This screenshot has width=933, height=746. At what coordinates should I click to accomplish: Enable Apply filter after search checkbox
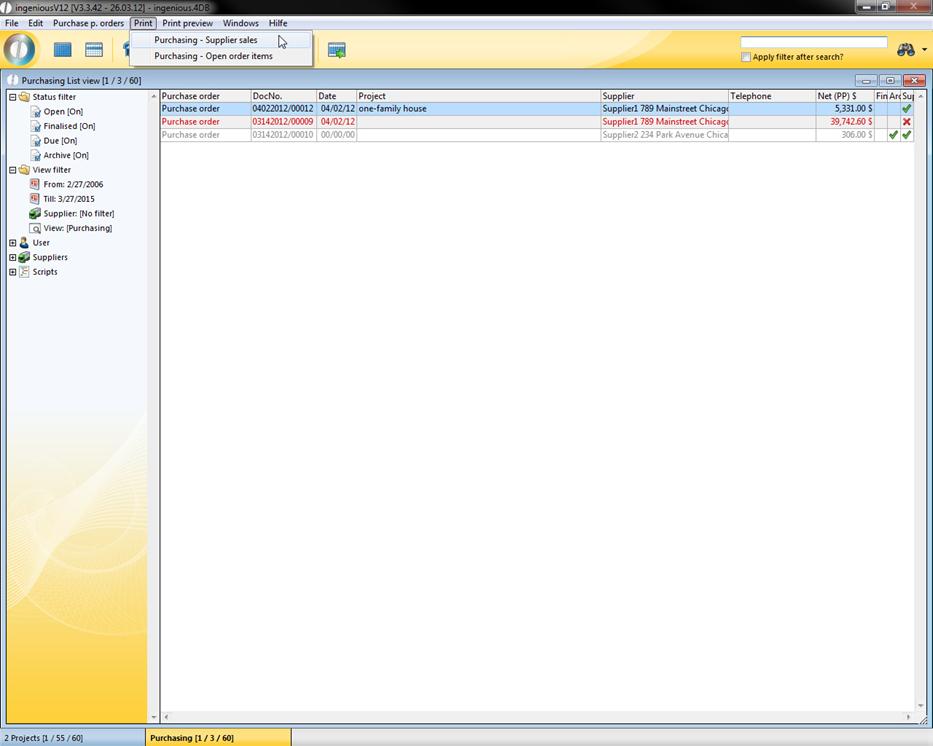pyautogui.click(x=746, y=57)
